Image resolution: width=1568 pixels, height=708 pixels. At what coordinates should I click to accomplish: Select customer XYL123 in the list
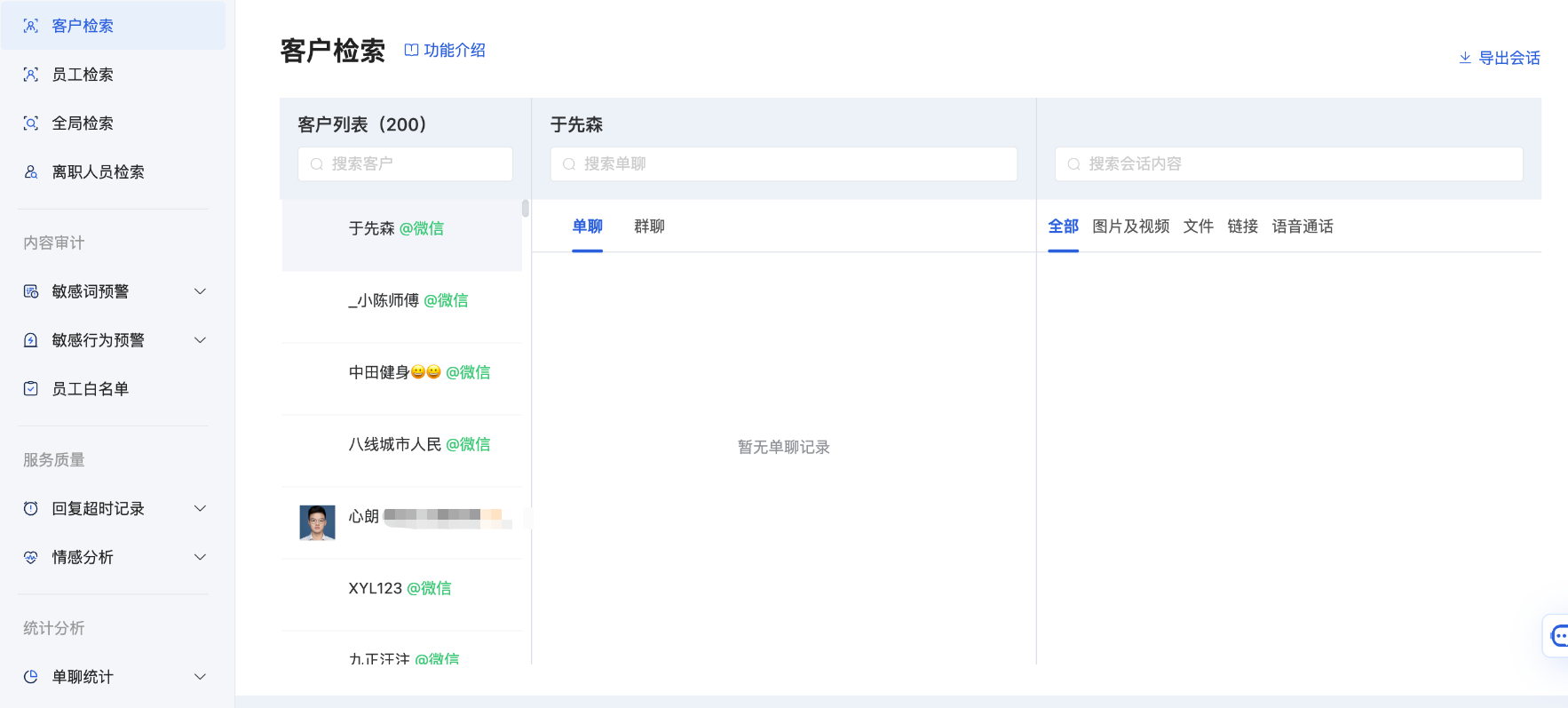pyautogui.click(x=402, y=595)
